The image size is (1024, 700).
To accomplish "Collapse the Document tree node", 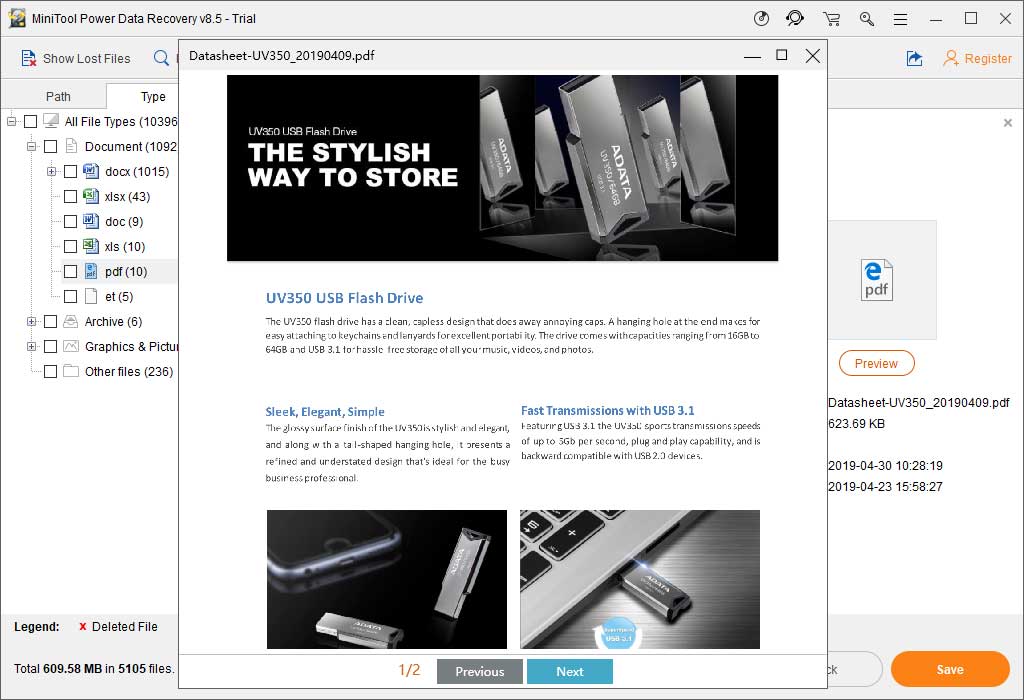I will click(x=32, y=147).
